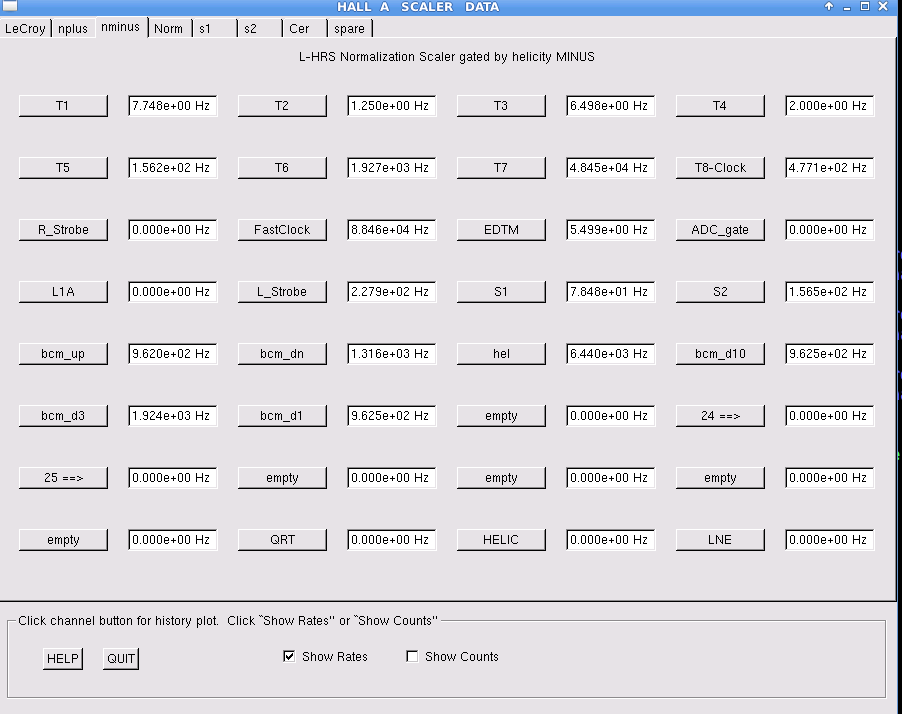Click the S2 rate 1.565e+02 Hz
Image resolution: width=902 pixels, height=714 pixels.
[x=830, y=292]
